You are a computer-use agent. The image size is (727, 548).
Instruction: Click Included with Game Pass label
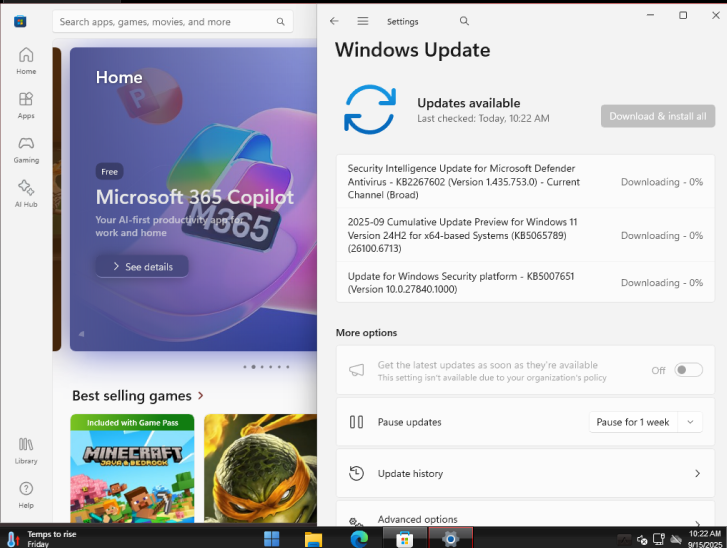coord(132,422)
